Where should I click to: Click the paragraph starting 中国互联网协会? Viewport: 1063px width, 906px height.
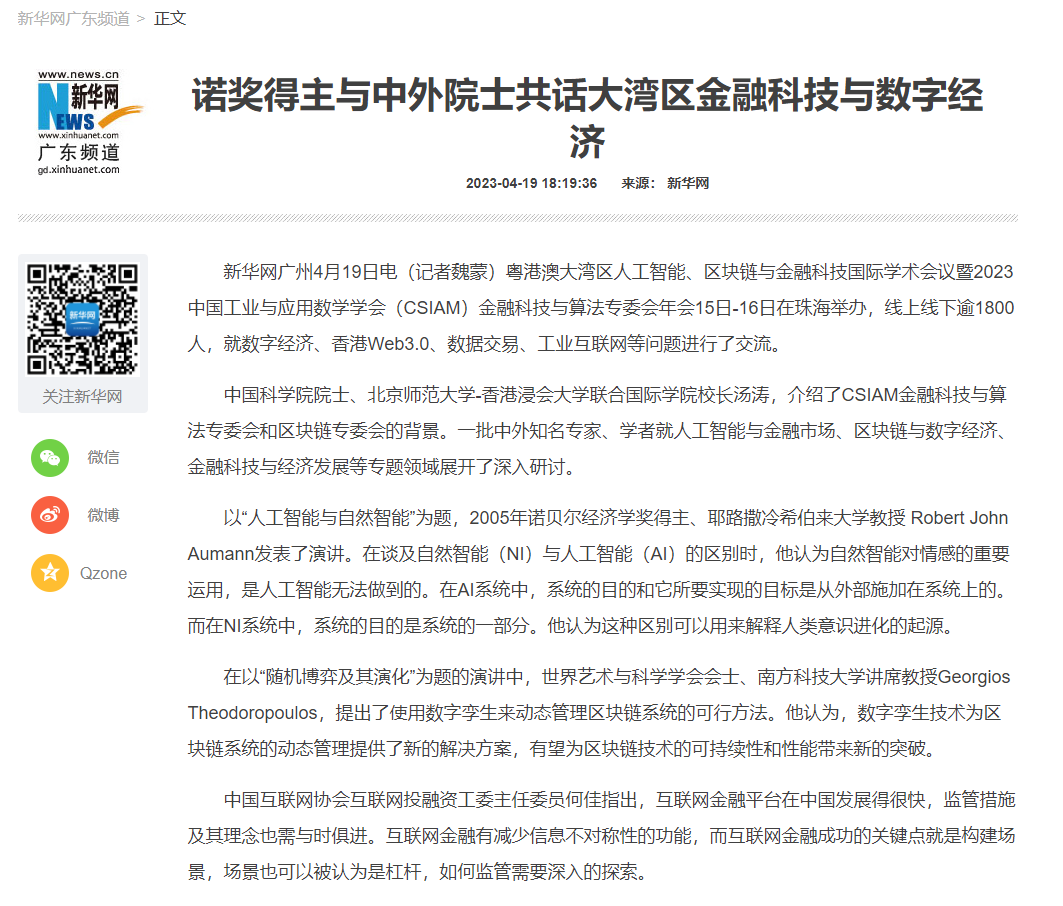600,835
